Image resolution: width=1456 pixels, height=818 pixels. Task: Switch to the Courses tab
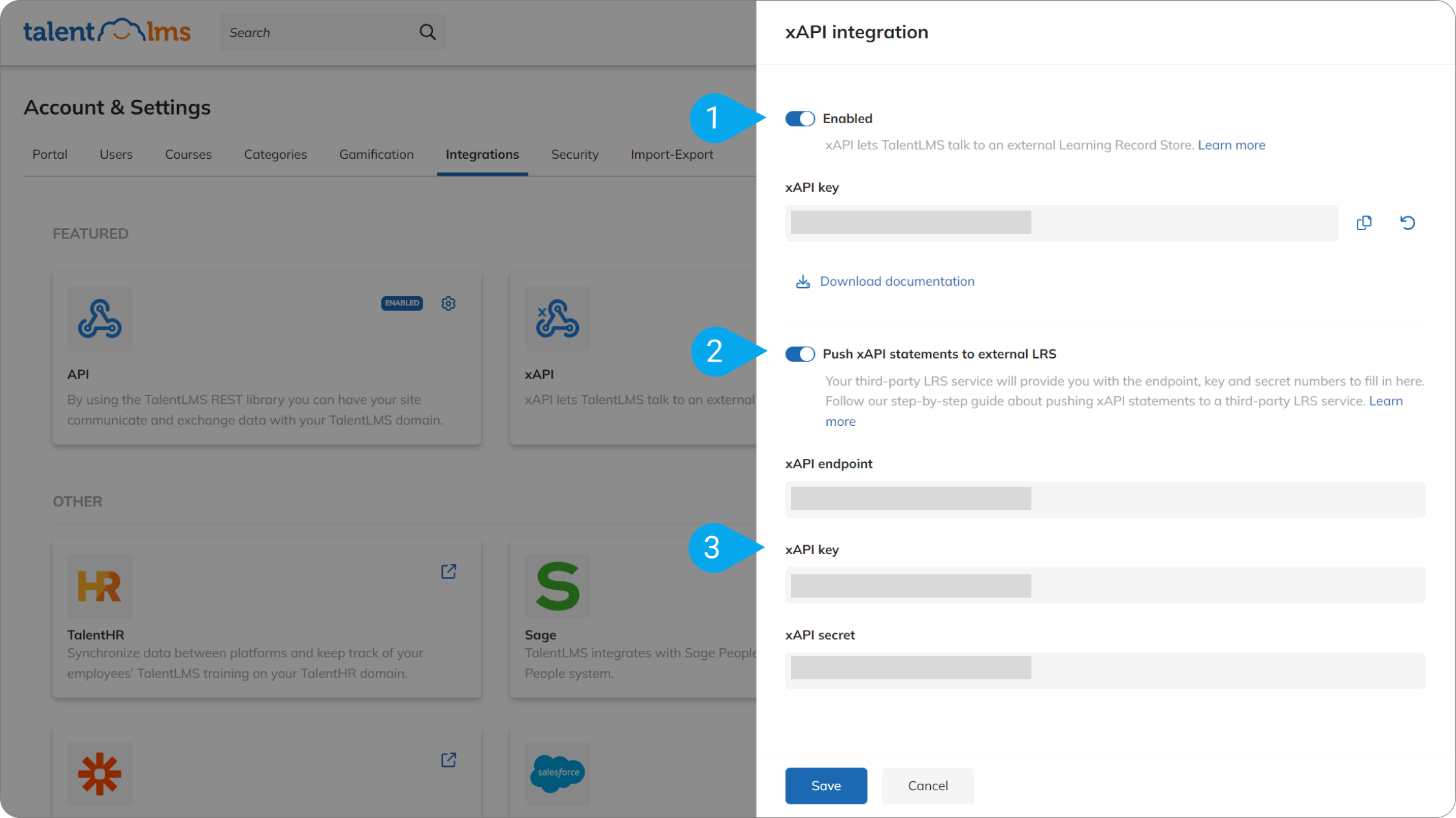(188, 154)
